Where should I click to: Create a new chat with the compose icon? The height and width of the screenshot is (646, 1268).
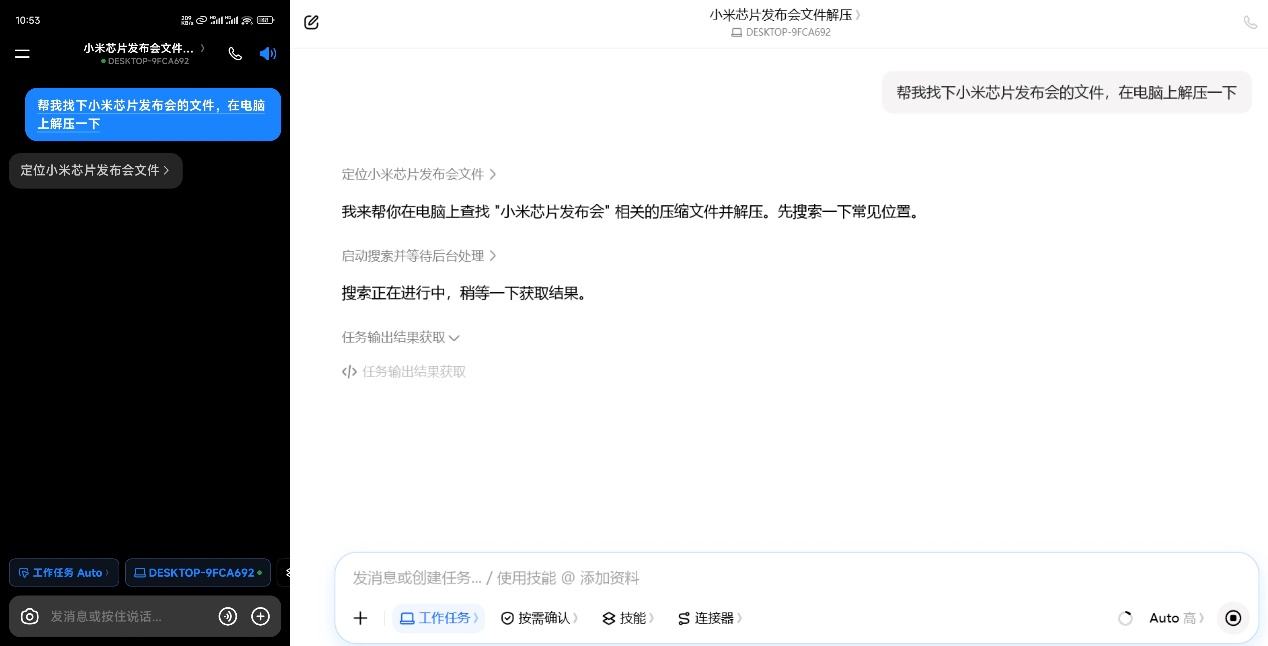coord(311,22)
